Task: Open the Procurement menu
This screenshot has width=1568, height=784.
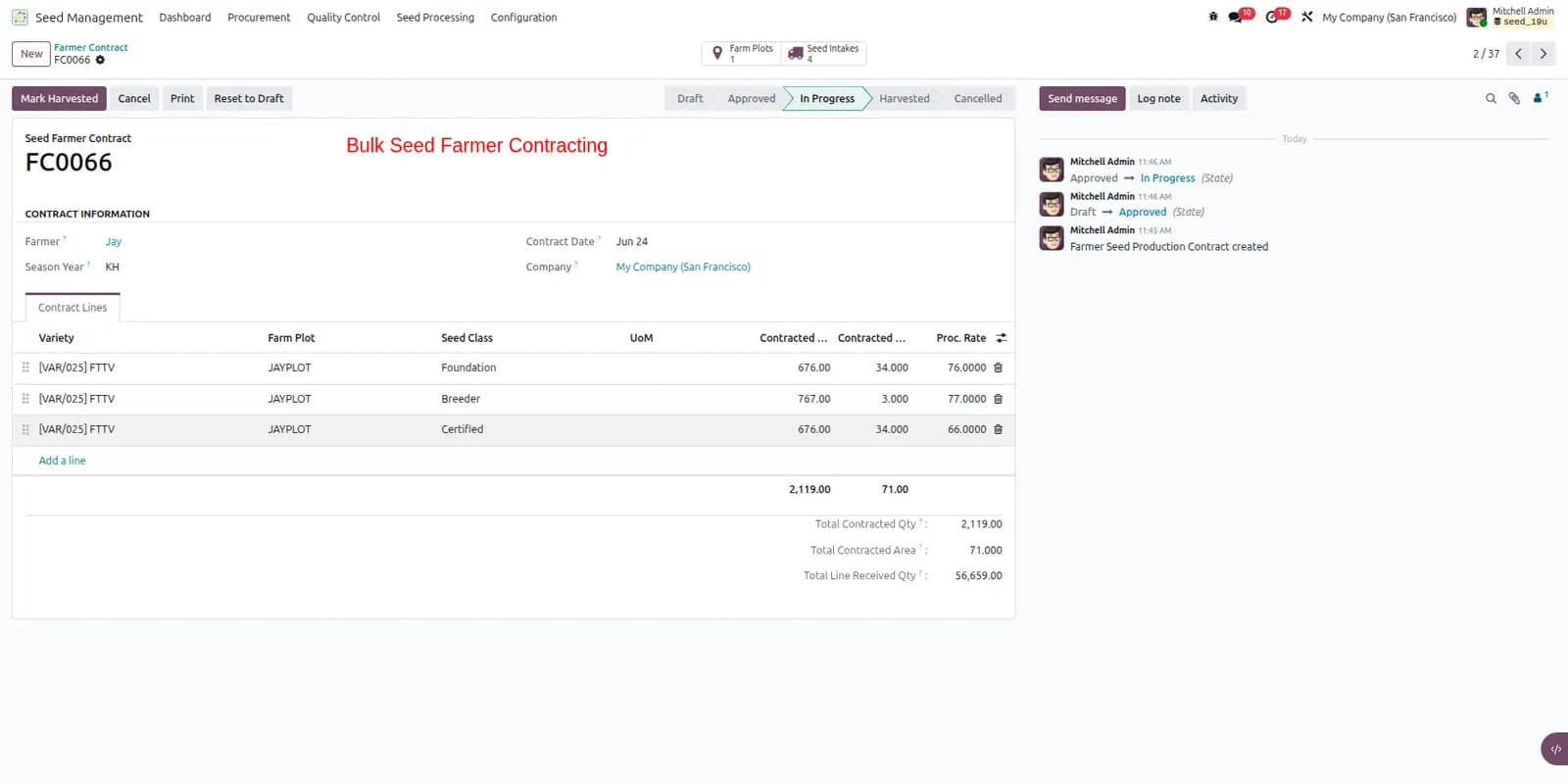Action: point(259,18)
